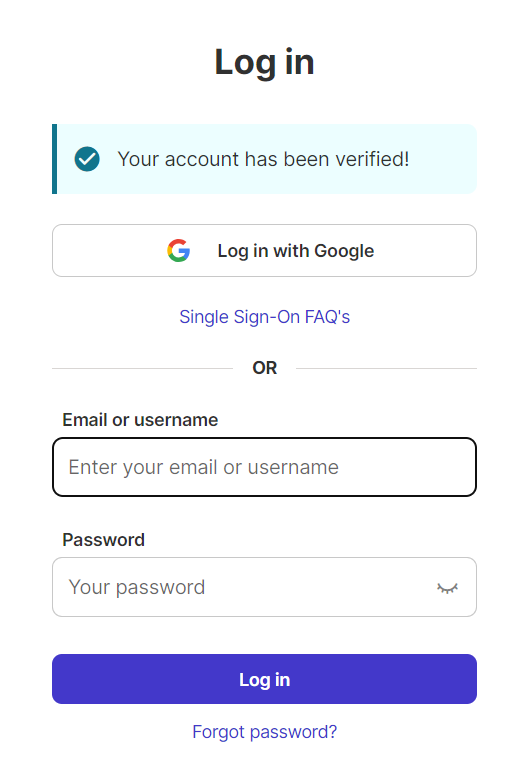Click the Google G logo
This screenshot has height=757, width=527.
[179, 251]
